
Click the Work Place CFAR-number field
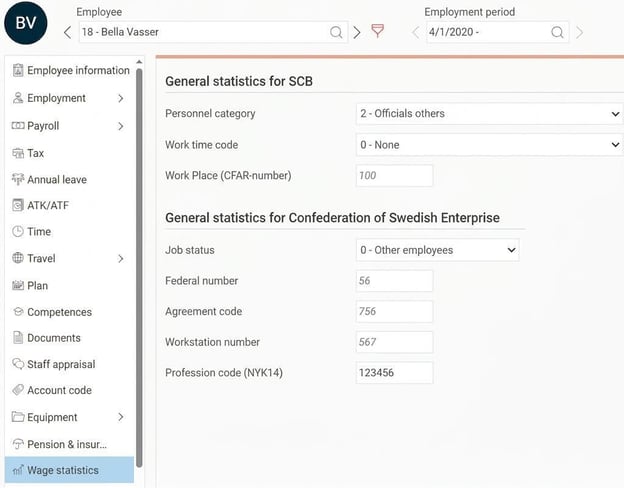(394, 176)
